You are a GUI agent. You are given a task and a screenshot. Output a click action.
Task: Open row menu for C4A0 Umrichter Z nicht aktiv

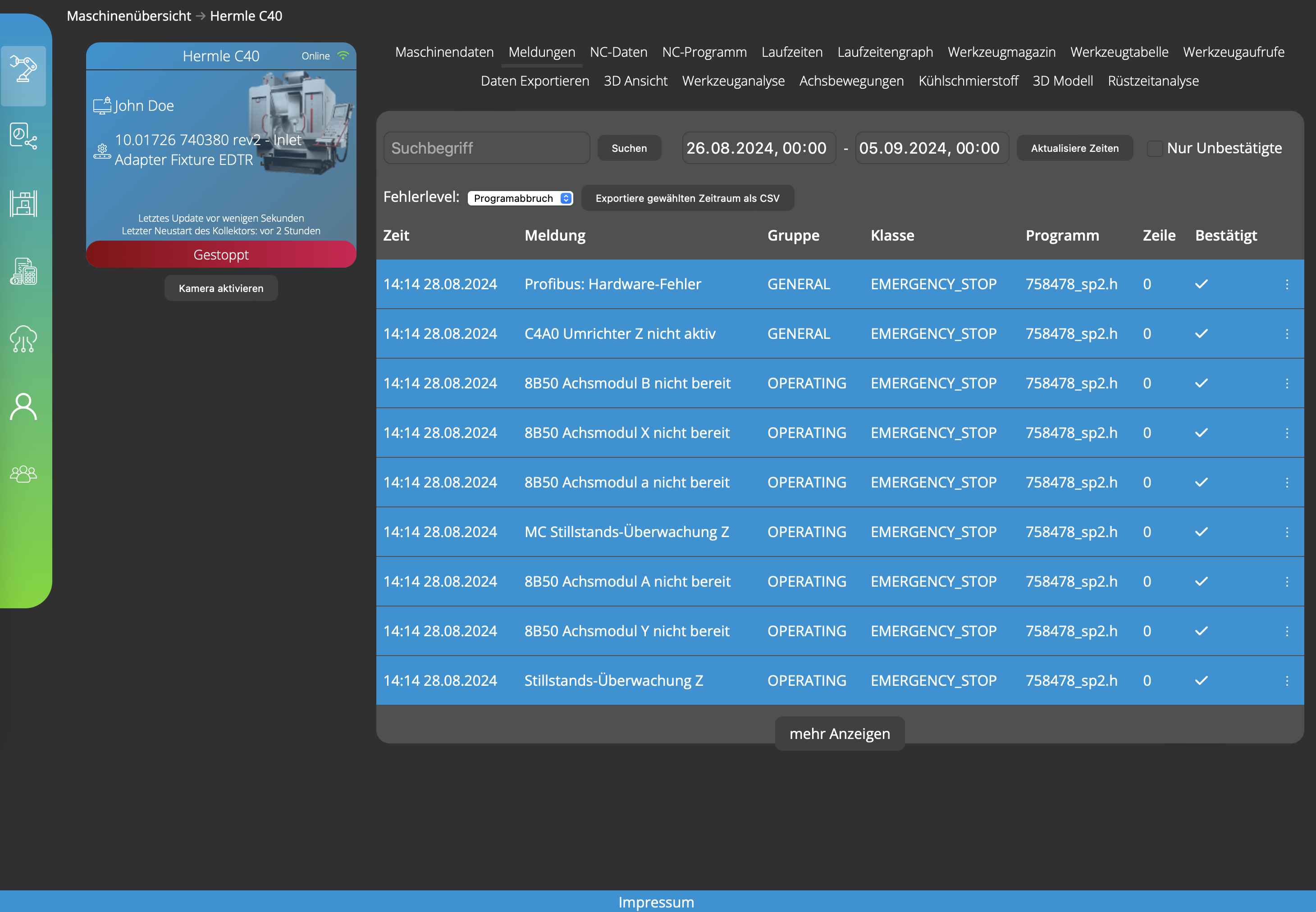click(1287, 334)
